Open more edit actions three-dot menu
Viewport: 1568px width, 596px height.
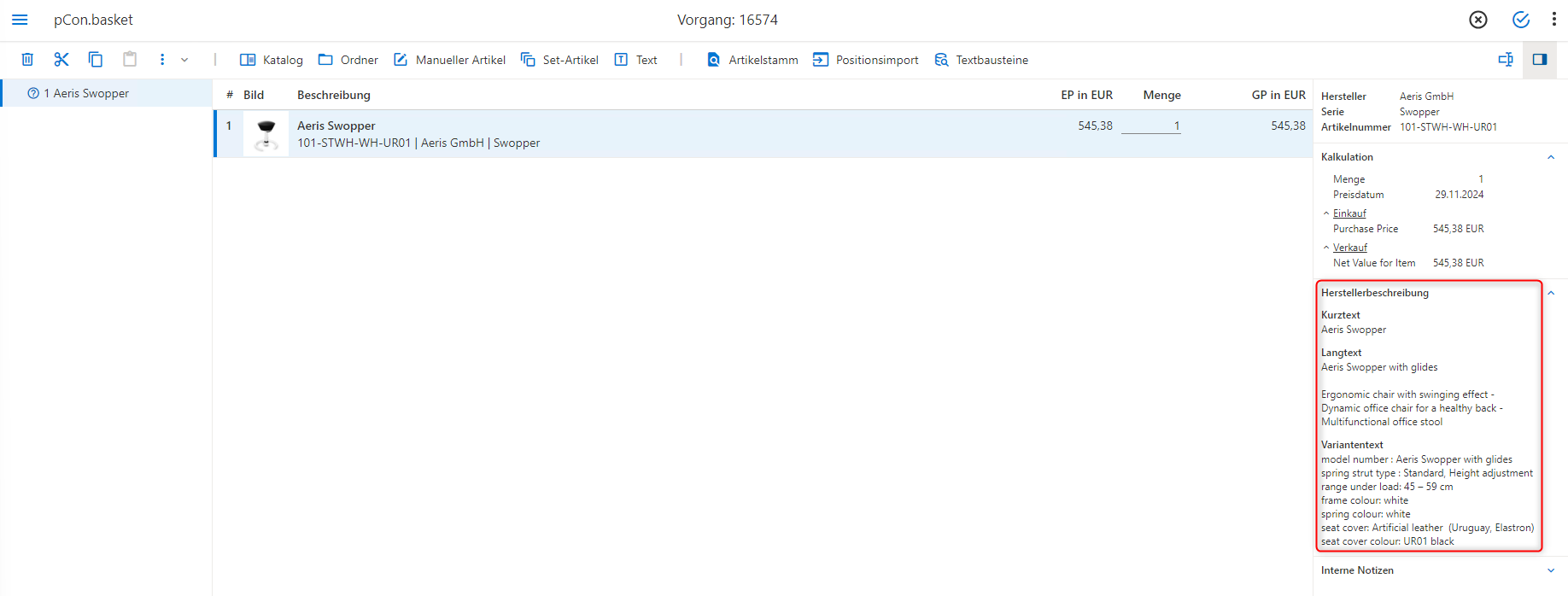(162, 60)
